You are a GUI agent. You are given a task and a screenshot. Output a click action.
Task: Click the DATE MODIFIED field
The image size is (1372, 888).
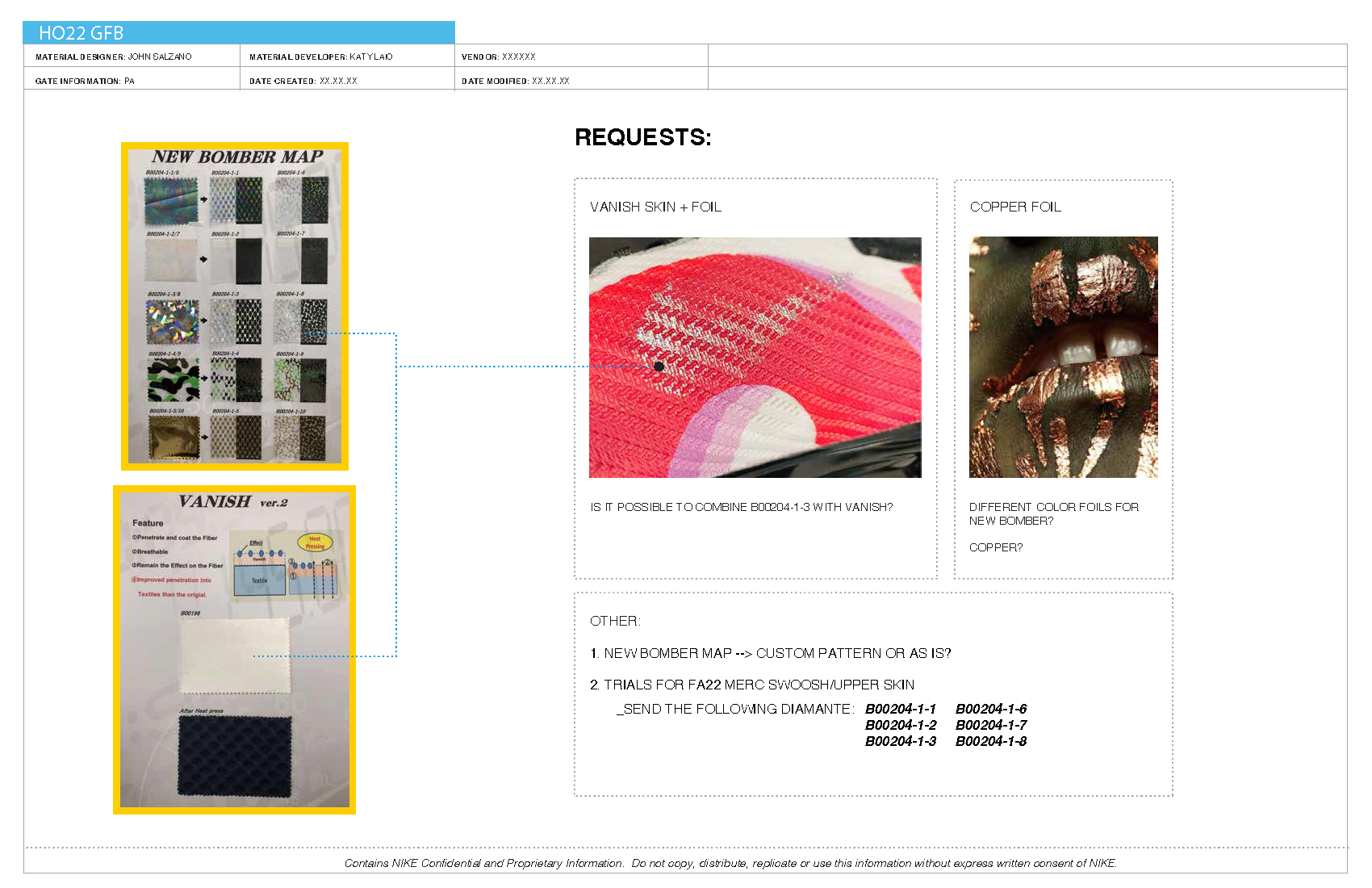click(x=516, y=81)
